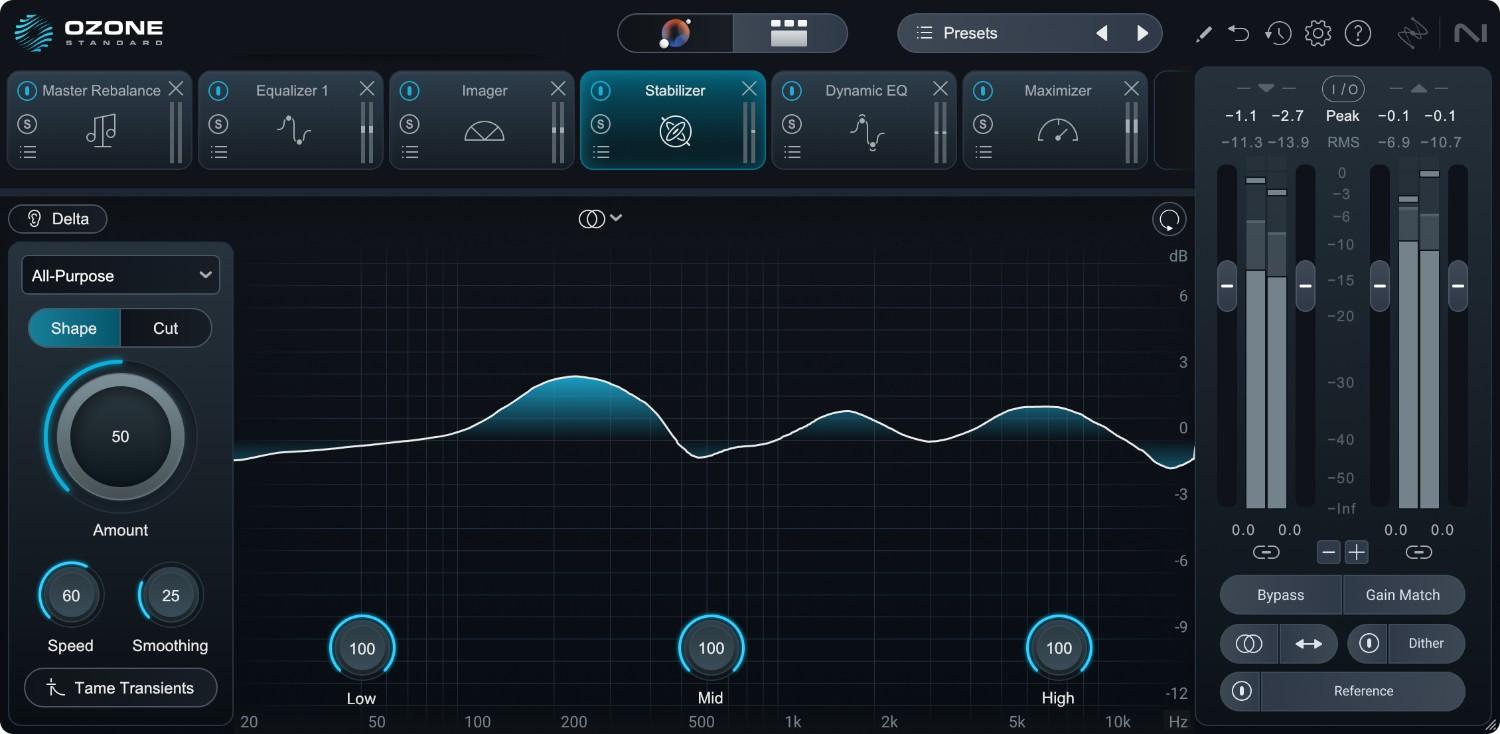This screenshot has height=734, width=1500.
Task: Enable Tame Transients
Action: click(120, 688)
